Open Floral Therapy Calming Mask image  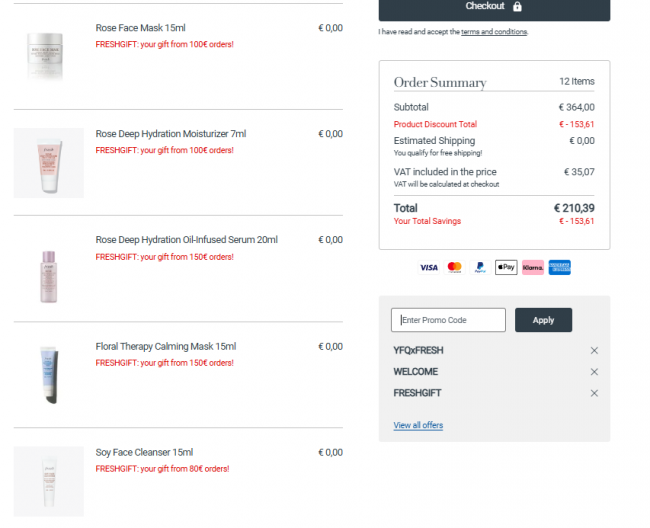[49, 375]
